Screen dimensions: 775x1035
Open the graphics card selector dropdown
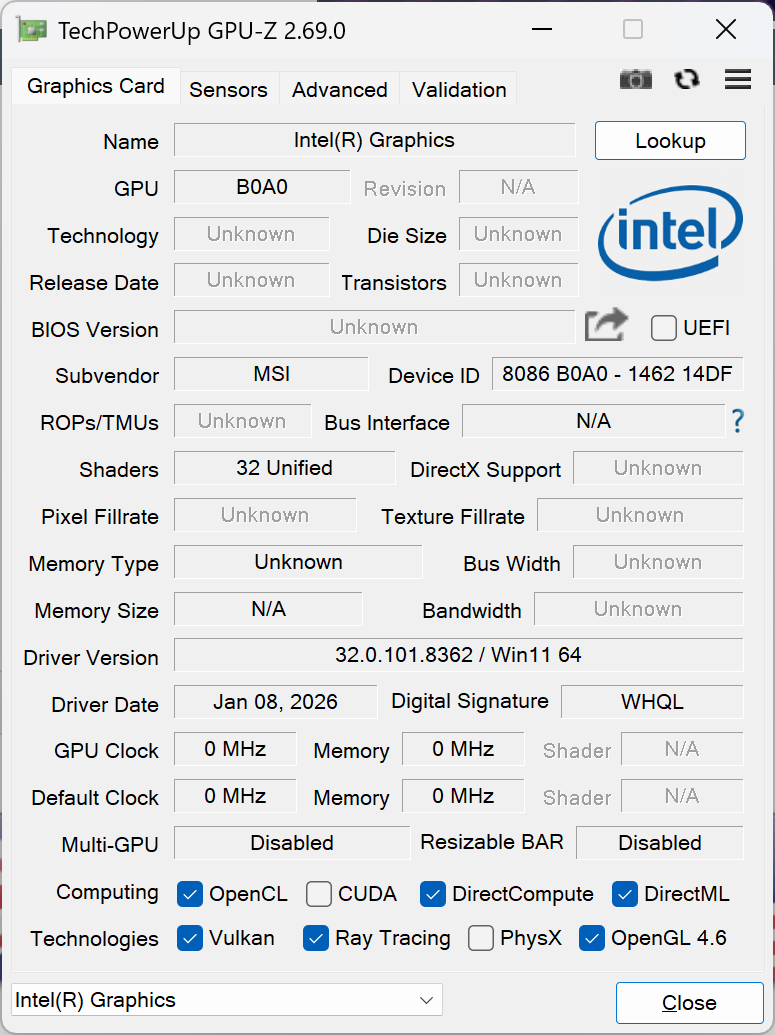(426, 999)
